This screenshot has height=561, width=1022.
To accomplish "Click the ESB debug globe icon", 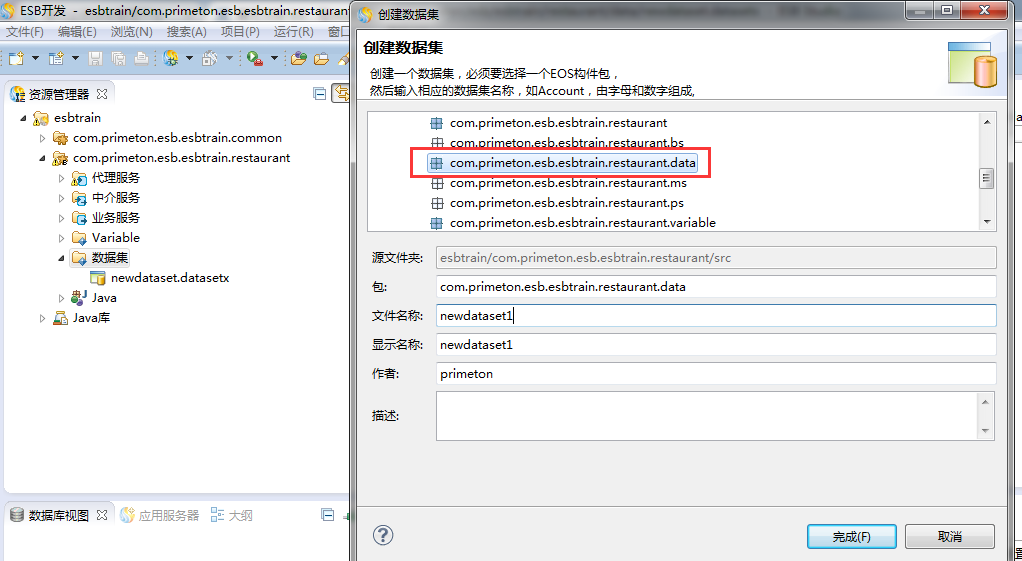I will (x=171, y=59).
